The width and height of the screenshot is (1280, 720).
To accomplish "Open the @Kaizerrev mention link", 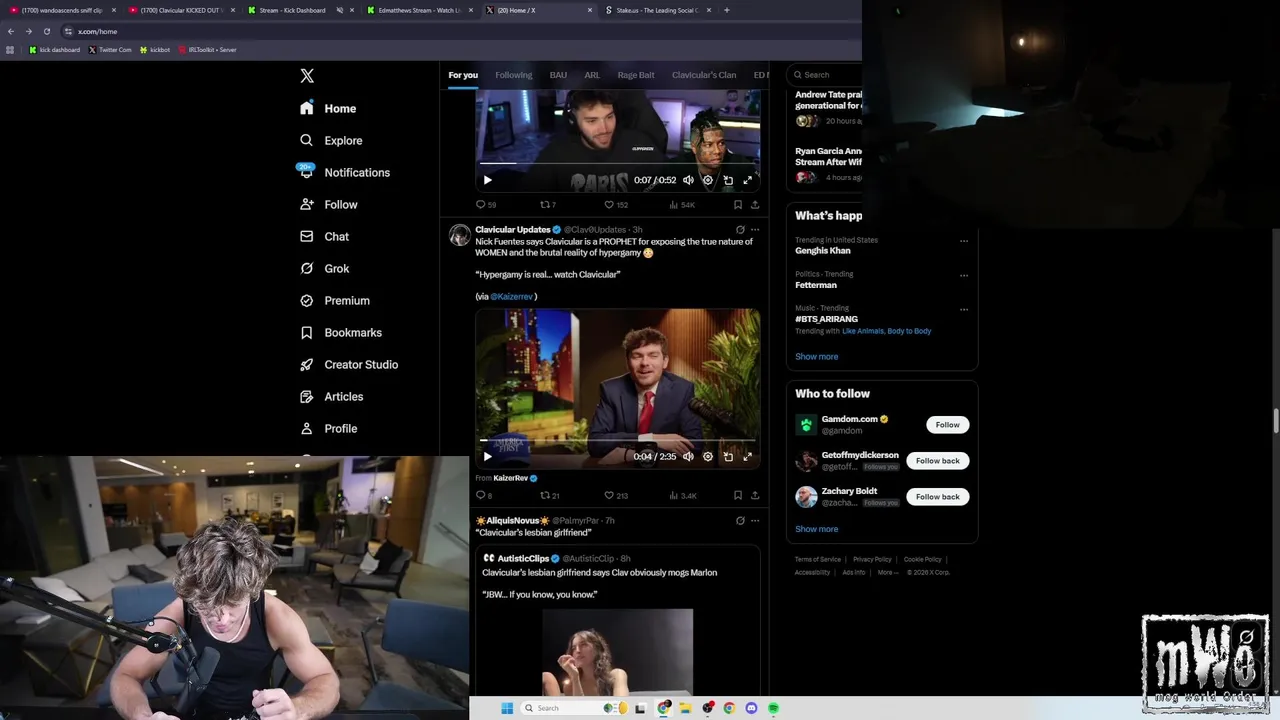I will 512,297.
